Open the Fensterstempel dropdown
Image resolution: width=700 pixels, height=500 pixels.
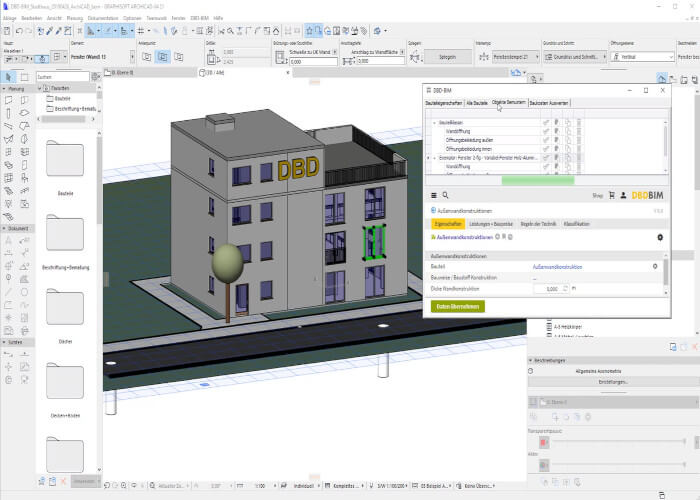coord(516,57)
